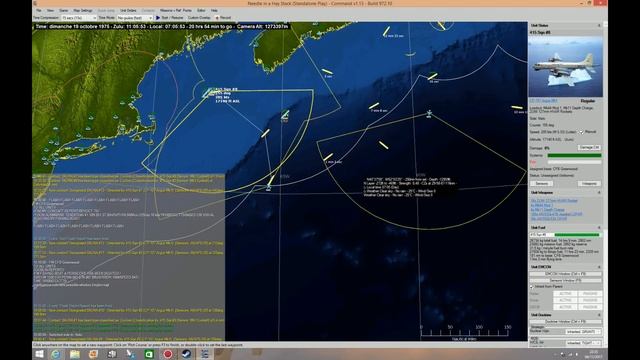Viewport: 640px width, 360px height.
Task: Open the Doctrine Window button
Action: [565, 322]
